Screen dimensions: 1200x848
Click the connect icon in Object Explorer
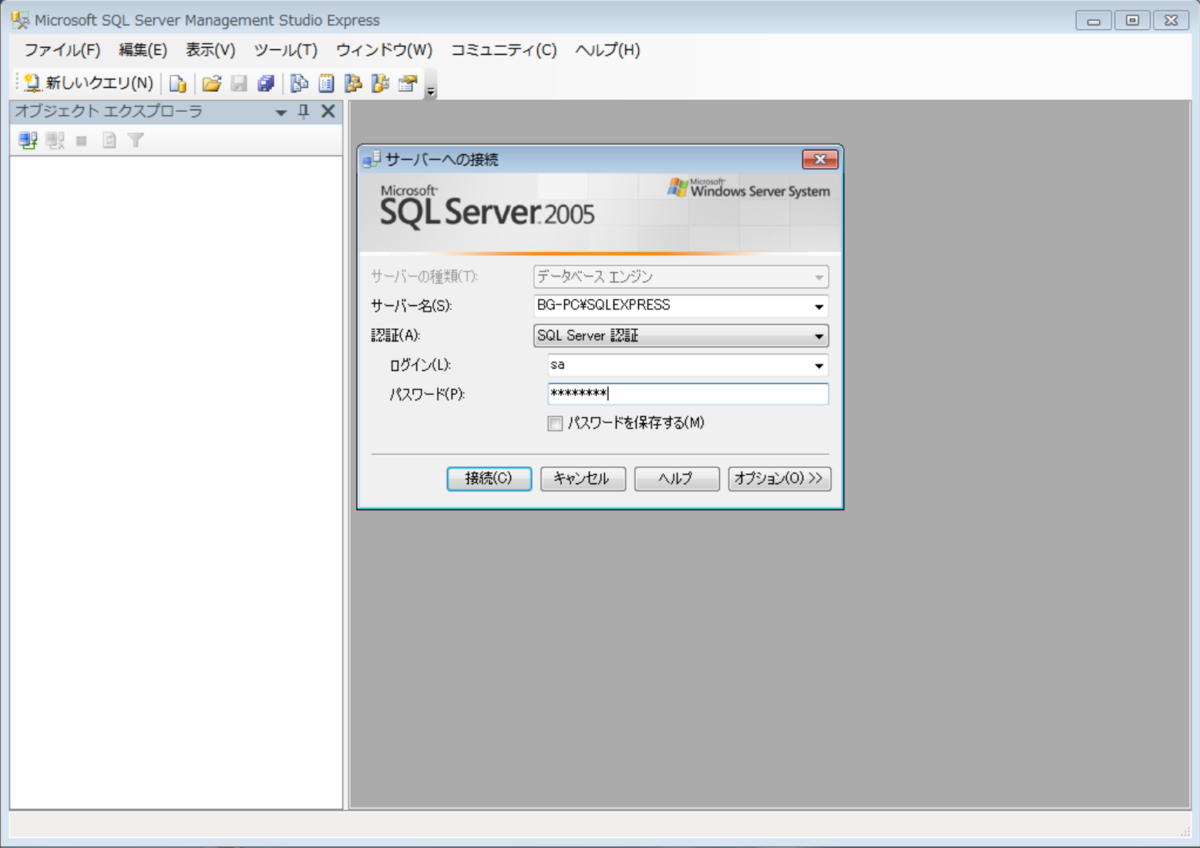(28, 141)
